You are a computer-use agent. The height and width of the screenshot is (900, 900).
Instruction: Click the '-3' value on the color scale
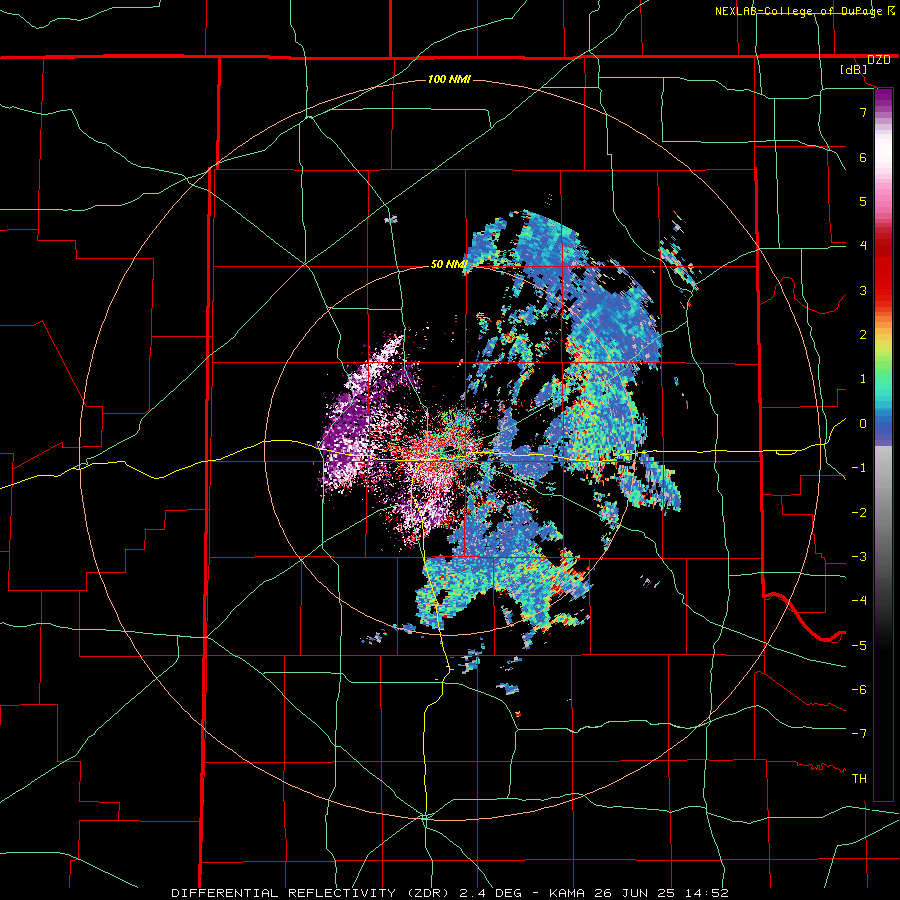[859, 557]
